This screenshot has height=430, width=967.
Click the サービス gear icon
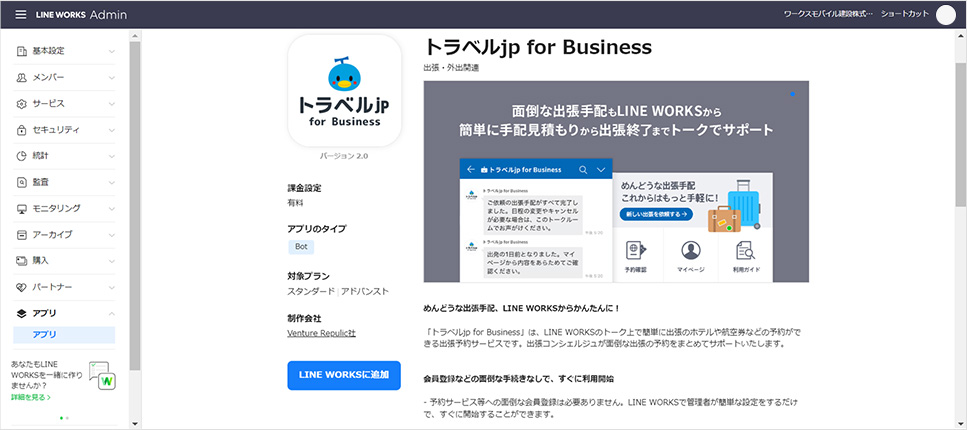click(22, 104)
